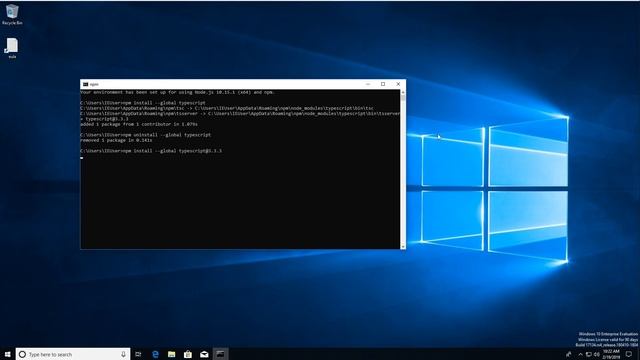Open Microsoft Store from the taskbar
Screen dimensions: 640x360
[188, 354]
